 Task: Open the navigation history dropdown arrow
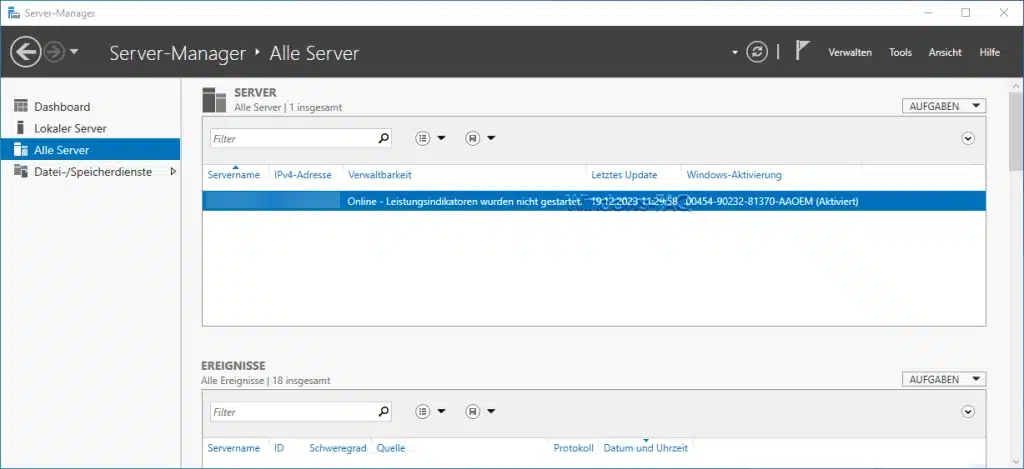click(x=74, y=52)
